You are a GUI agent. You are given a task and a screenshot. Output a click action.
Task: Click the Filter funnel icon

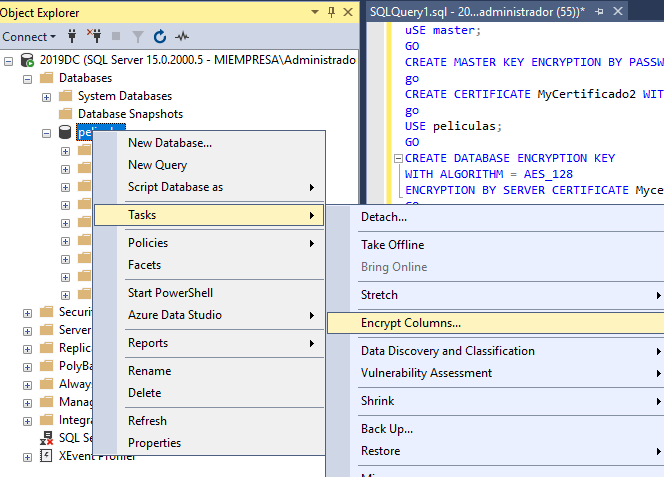139,36
